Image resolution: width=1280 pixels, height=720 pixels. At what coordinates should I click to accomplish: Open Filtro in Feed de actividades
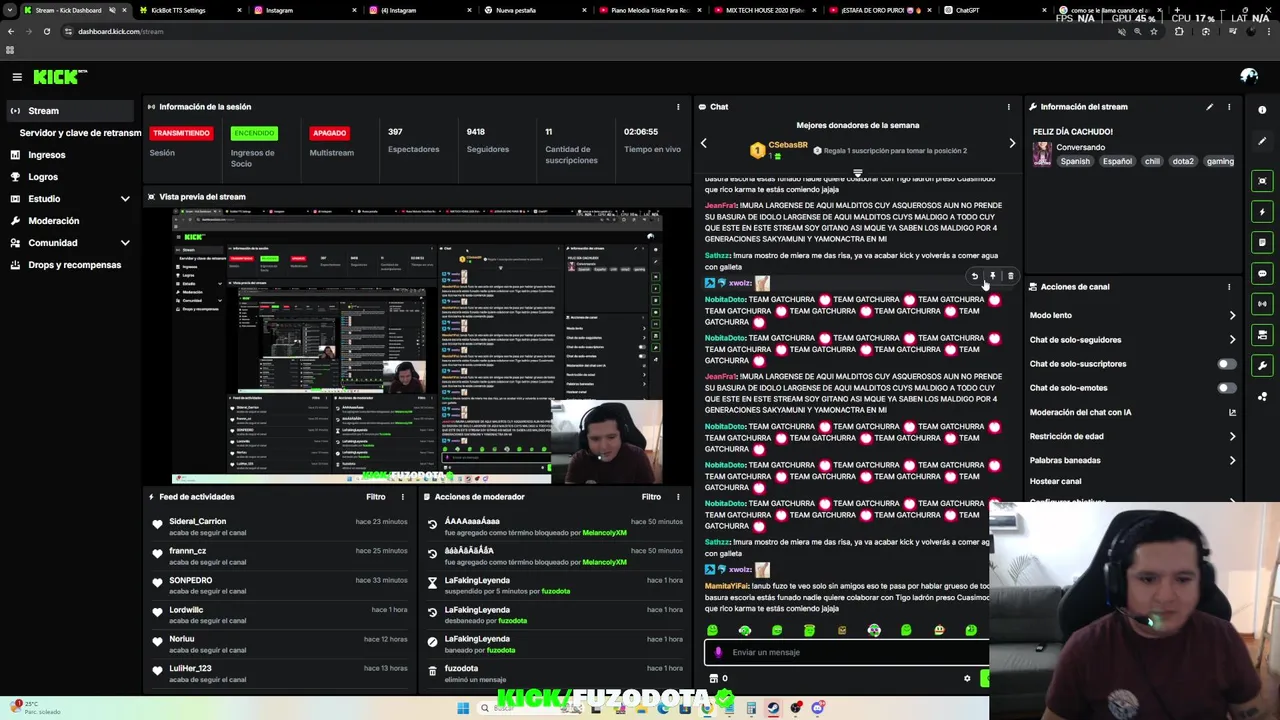click(x=375, y=497)
